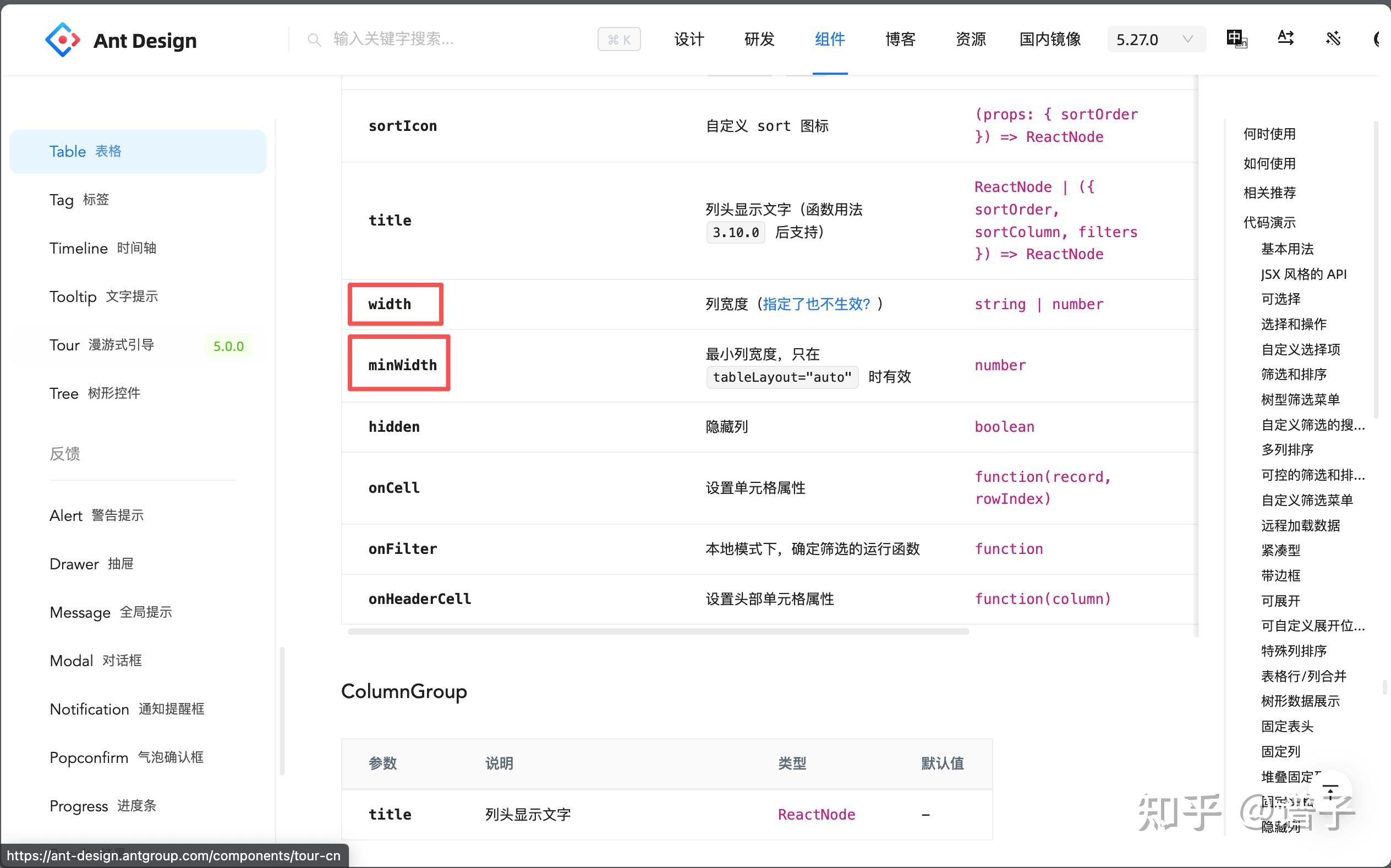This screenshot has width=1391, height=868.
Task: Select Tour 漫游式引导 in the sidebar
Action: (138, 345)
